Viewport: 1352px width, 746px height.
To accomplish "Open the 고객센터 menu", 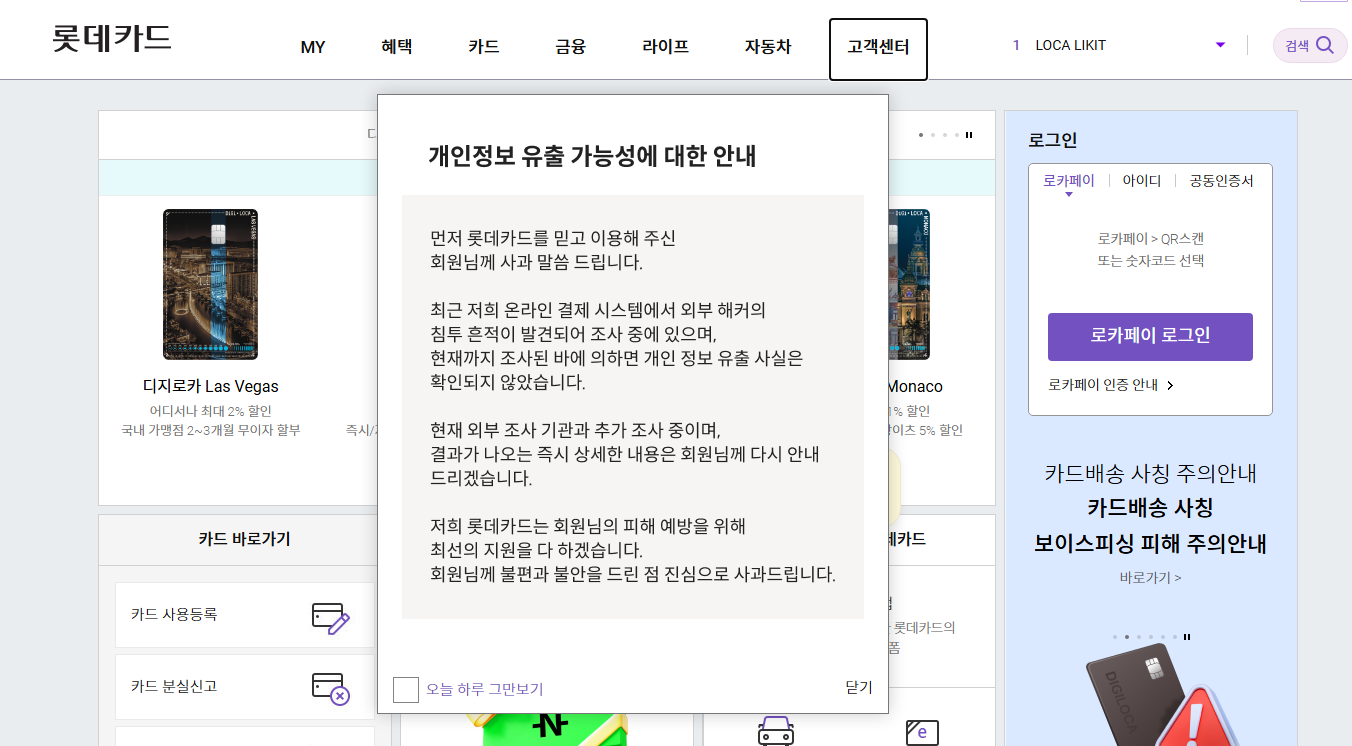I will coord(878,49).
